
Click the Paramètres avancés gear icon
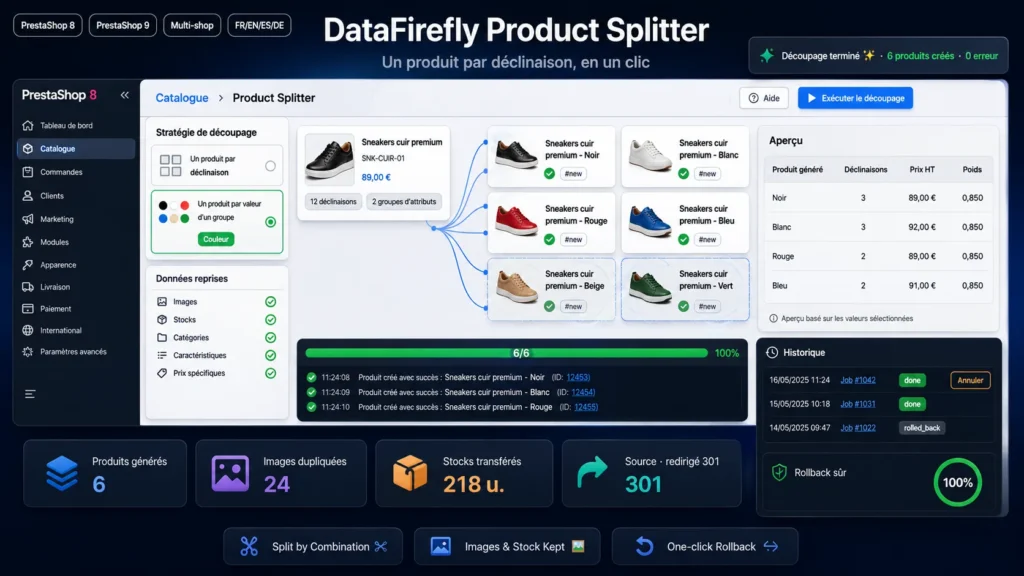click(27, 352)
